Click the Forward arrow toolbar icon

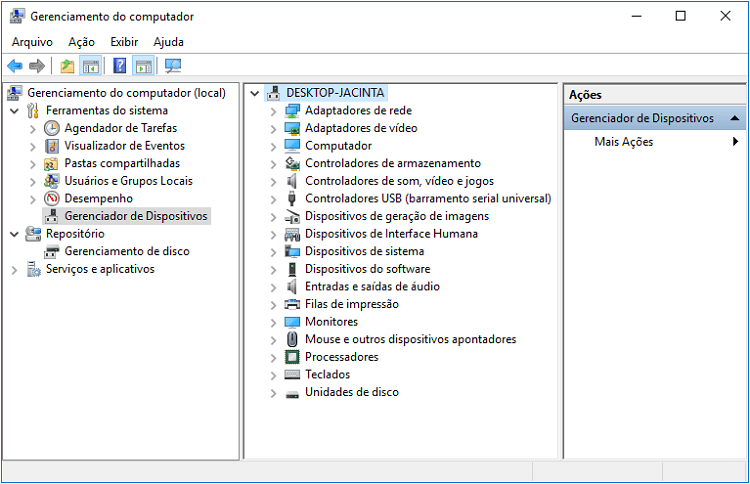(37, 66)
